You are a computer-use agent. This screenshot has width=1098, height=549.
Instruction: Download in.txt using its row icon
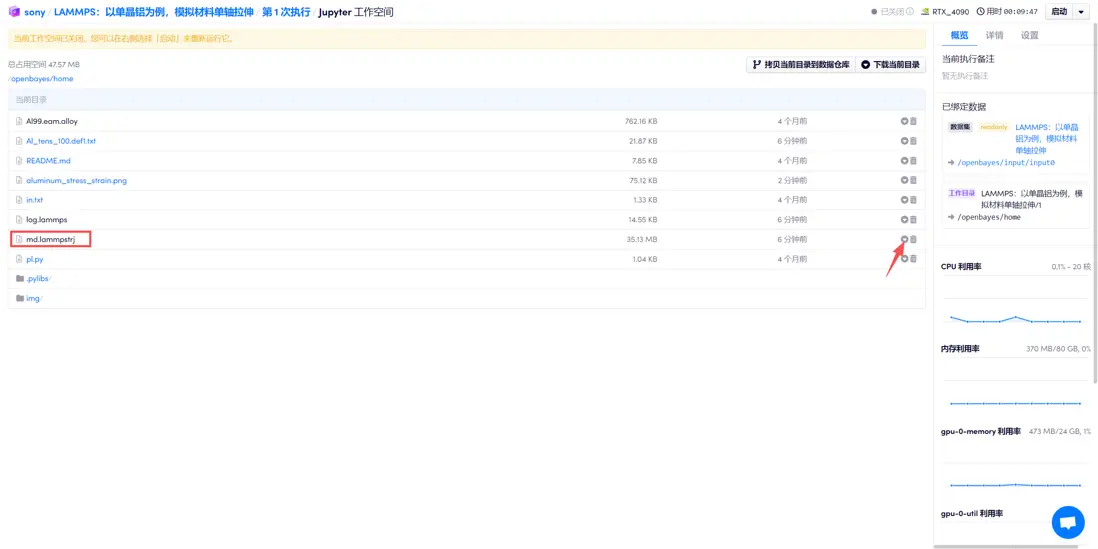pyautogui.click(x=904, y=200)
